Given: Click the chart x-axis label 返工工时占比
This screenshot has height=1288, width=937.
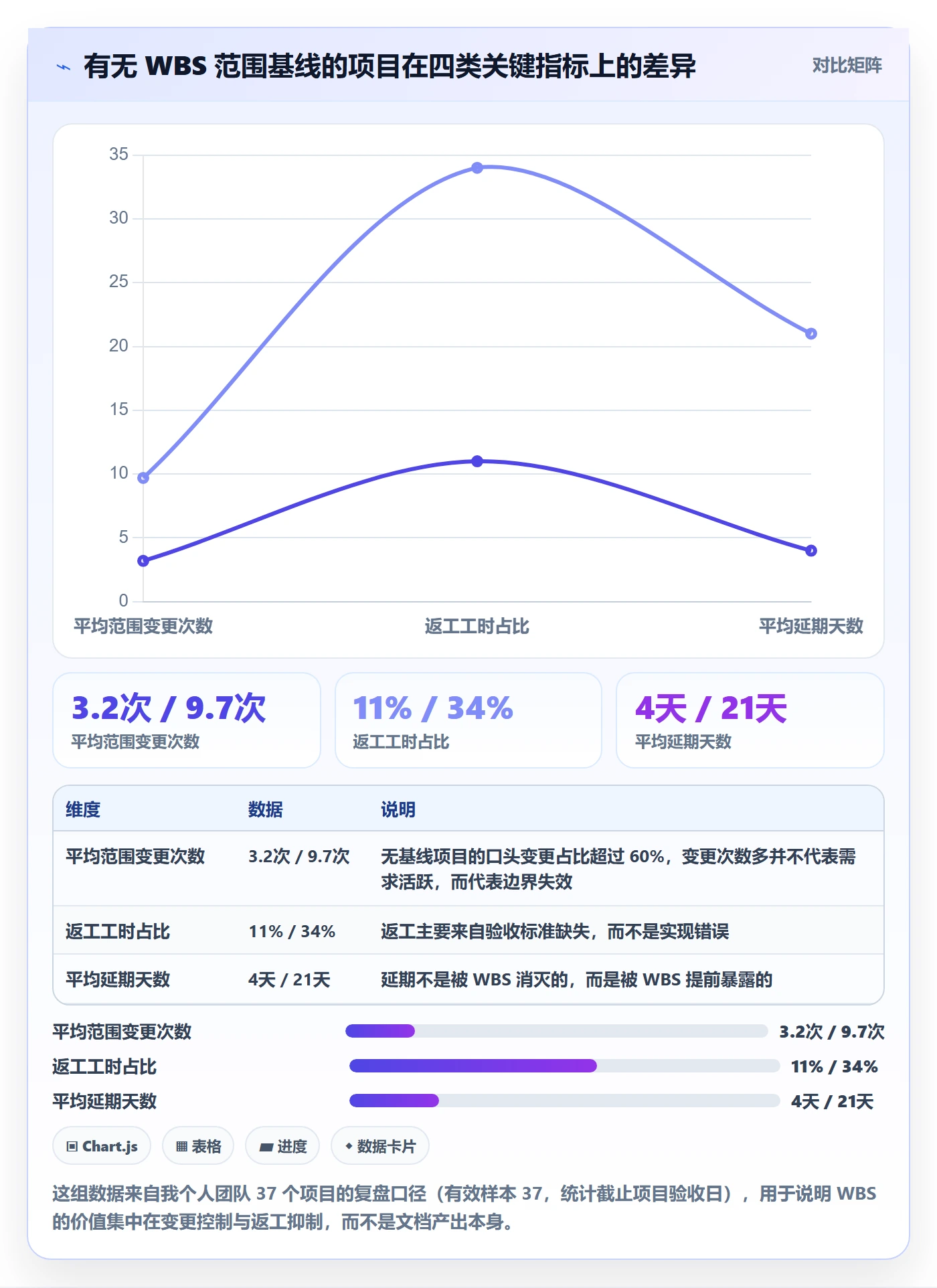Looking at the screenshot, I should 477,626.
